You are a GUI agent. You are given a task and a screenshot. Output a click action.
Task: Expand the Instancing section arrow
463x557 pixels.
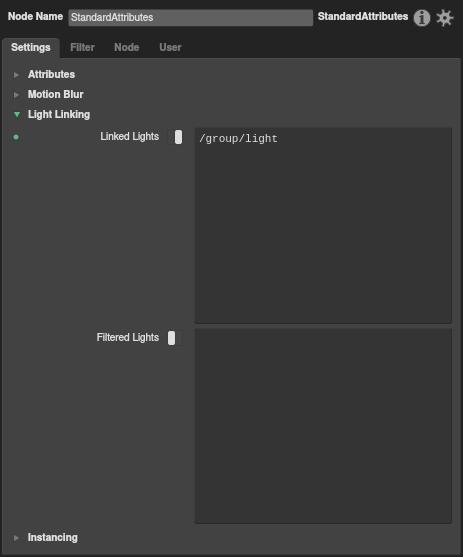coord(16,537)
